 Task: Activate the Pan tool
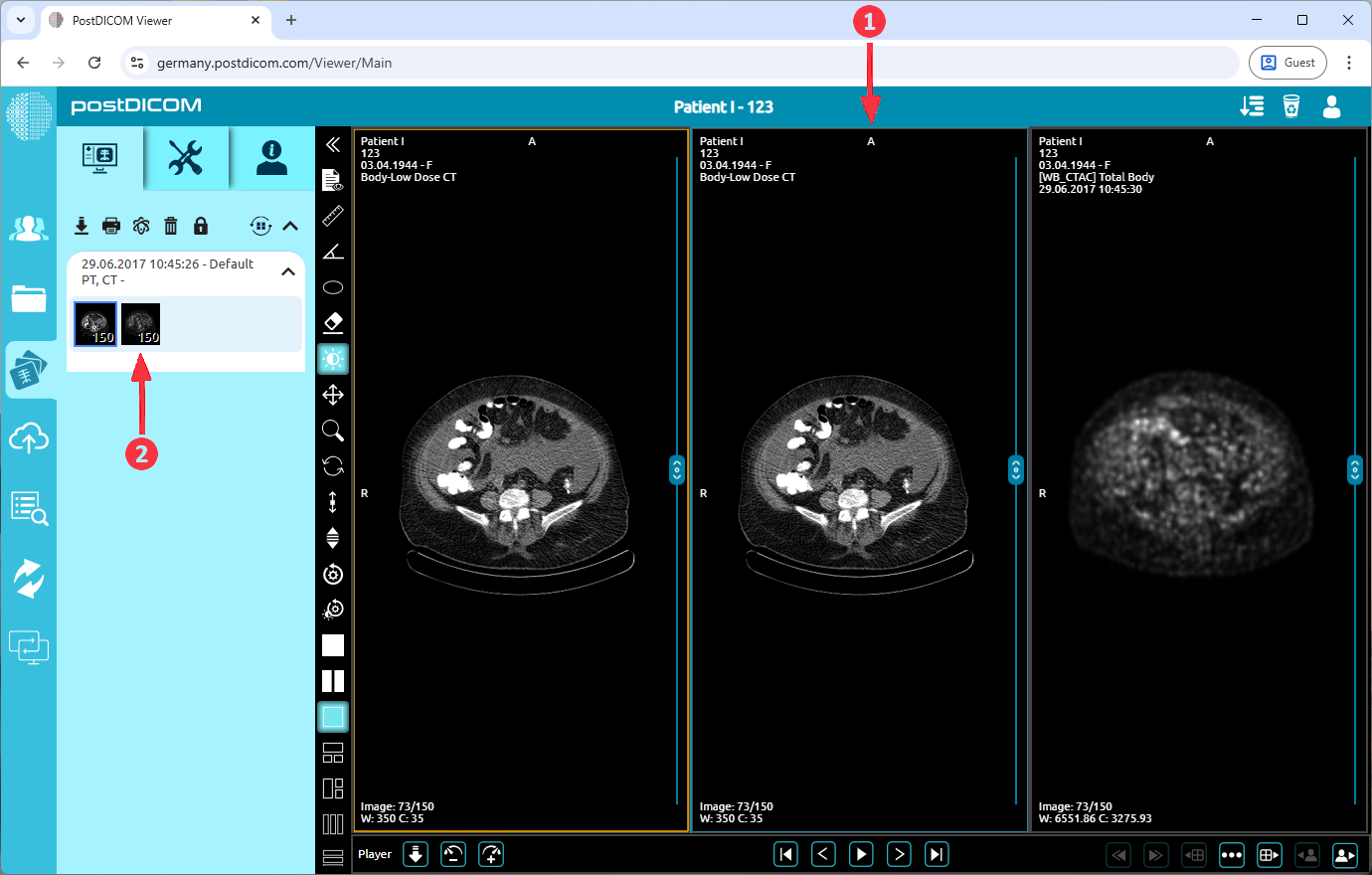pyautogui.click(x=333, y=395)
